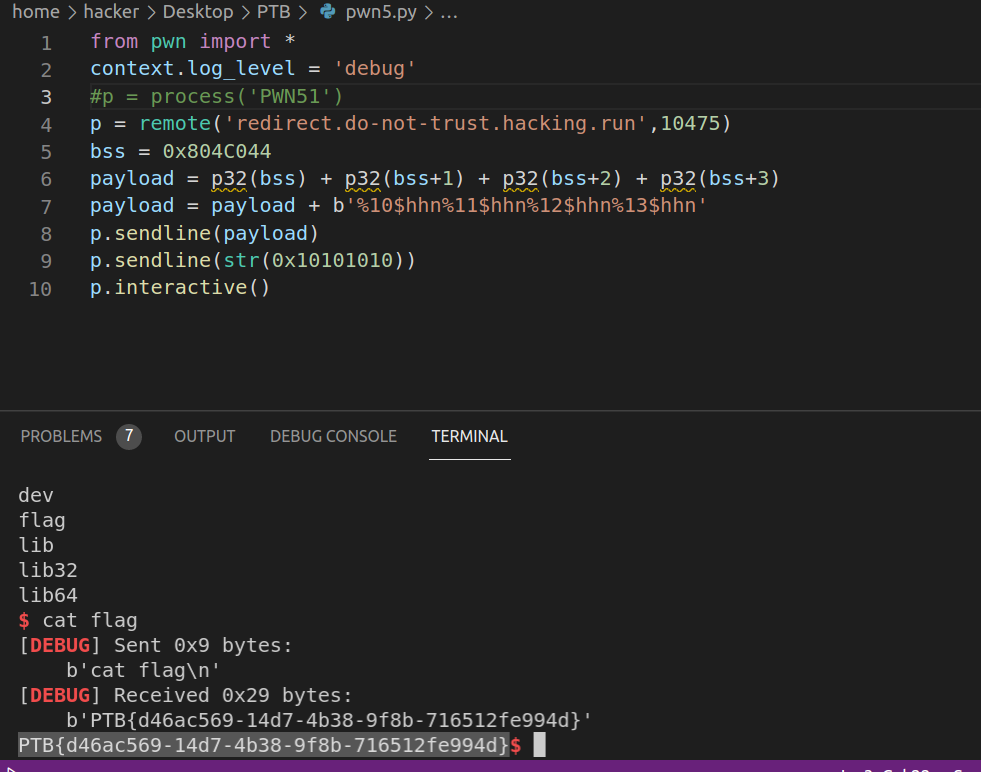This screenshot has width=981, height=772.
Task: Switch to the PROBLEMS panel tab
Action: [61, 436]
